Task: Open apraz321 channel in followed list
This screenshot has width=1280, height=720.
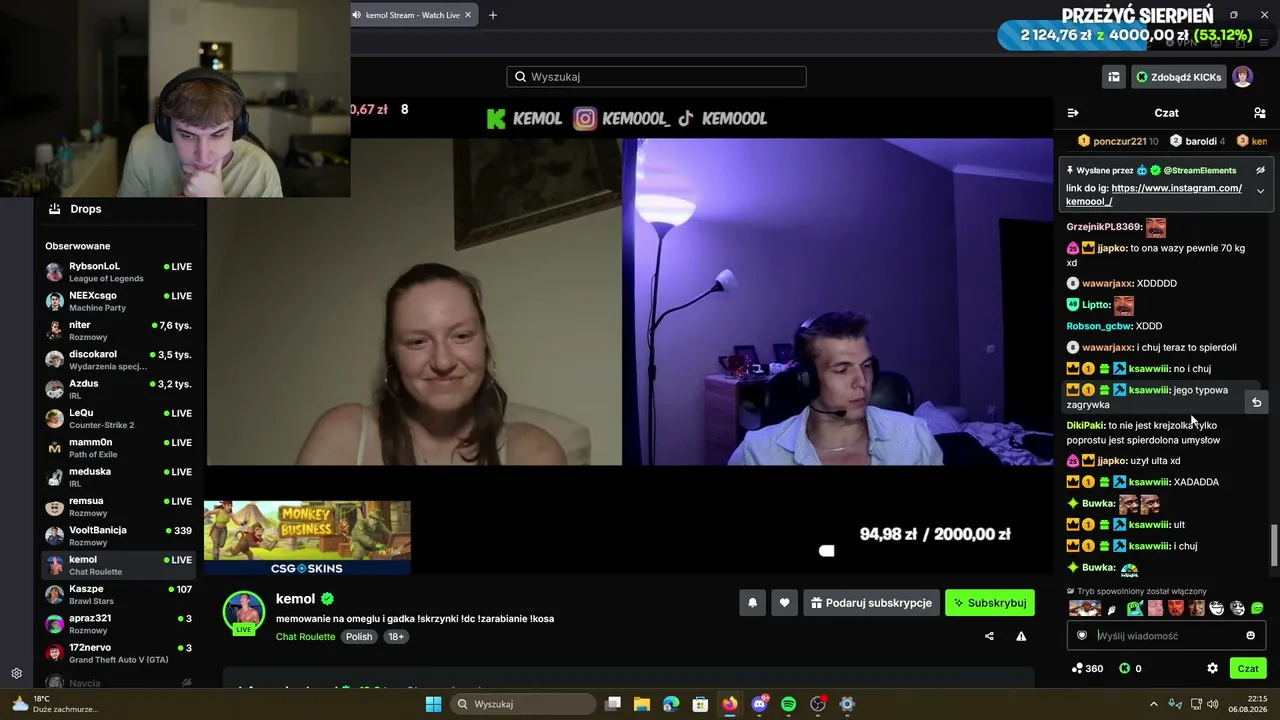Action: pyautogui.click(x=118, y=623)
